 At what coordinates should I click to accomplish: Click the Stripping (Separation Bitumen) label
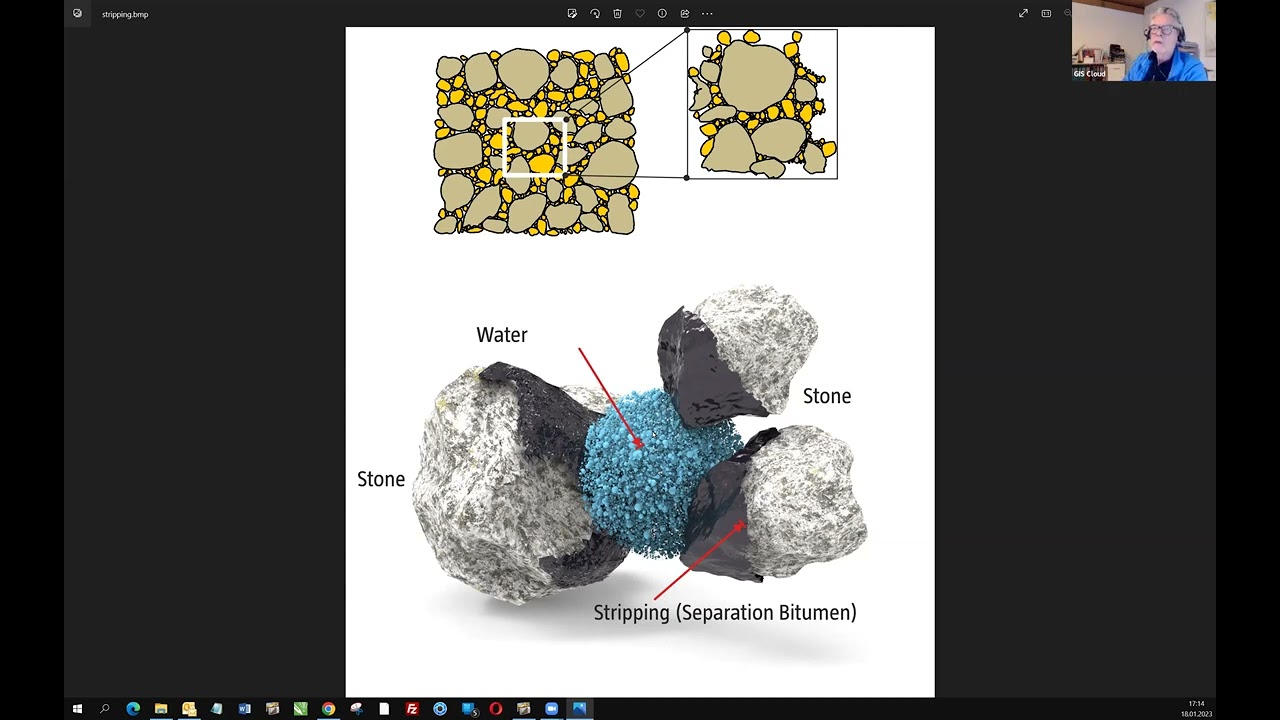pos(725,613)
